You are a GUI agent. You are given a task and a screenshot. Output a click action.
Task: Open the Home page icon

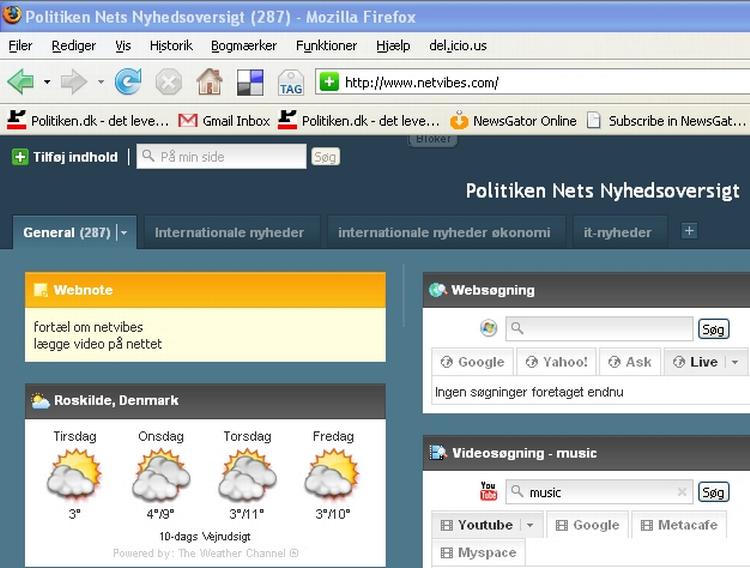coord(210,82)
